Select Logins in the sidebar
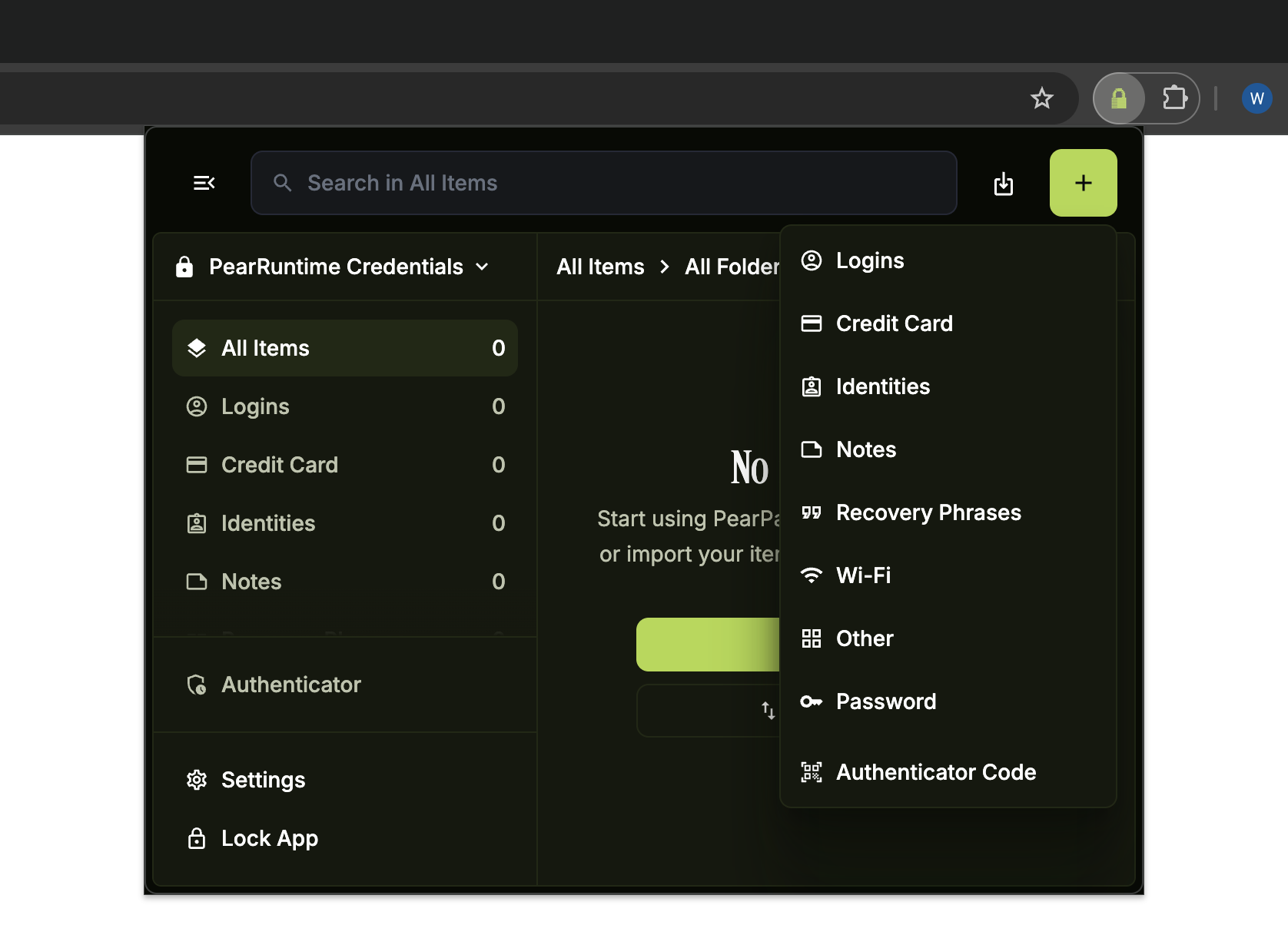 pos(345,406)
